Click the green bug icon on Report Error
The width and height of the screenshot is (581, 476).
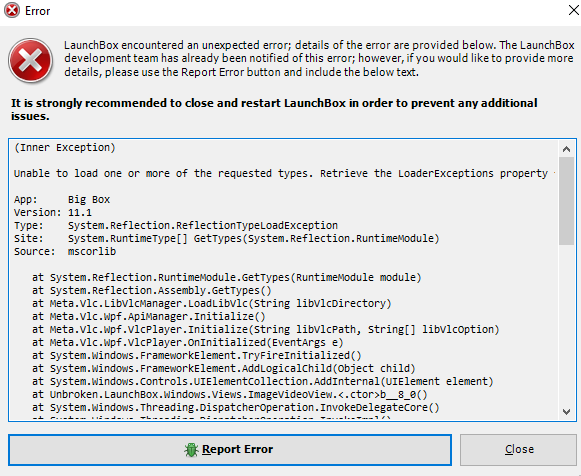click(191, 450)
